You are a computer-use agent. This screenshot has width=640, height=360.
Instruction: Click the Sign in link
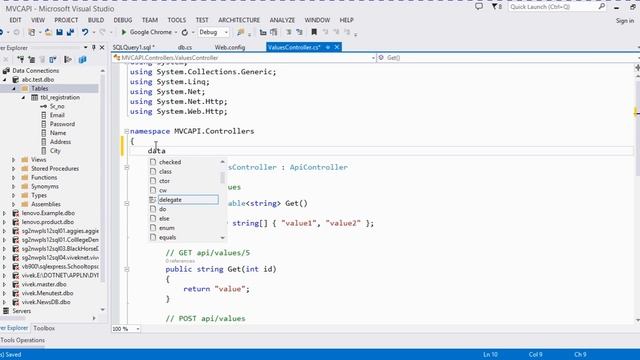(x=625, y=20)
